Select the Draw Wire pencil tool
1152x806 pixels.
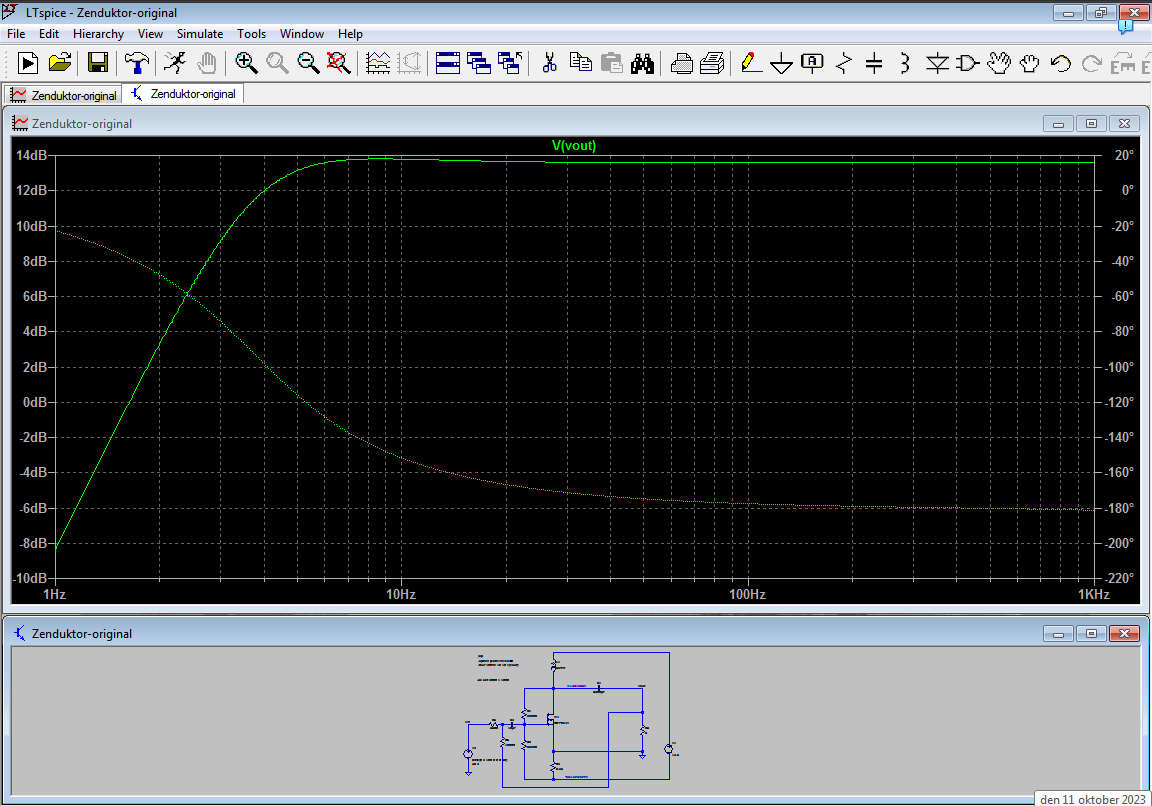pos(750,63)
